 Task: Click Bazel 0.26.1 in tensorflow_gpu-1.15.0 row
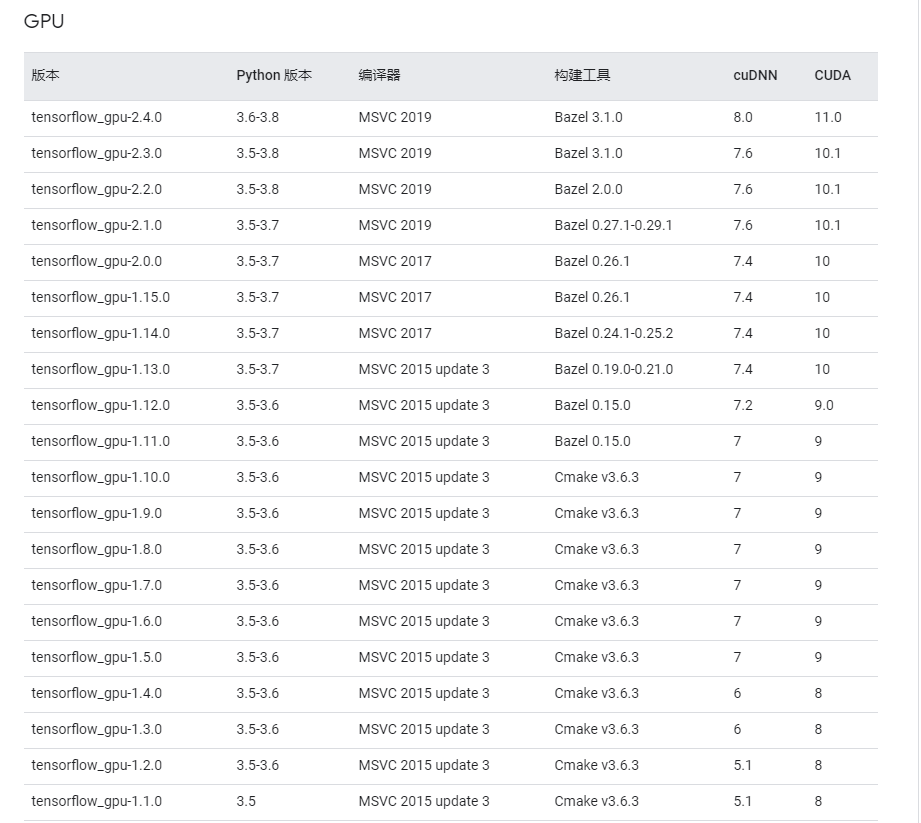click(592, 297)
